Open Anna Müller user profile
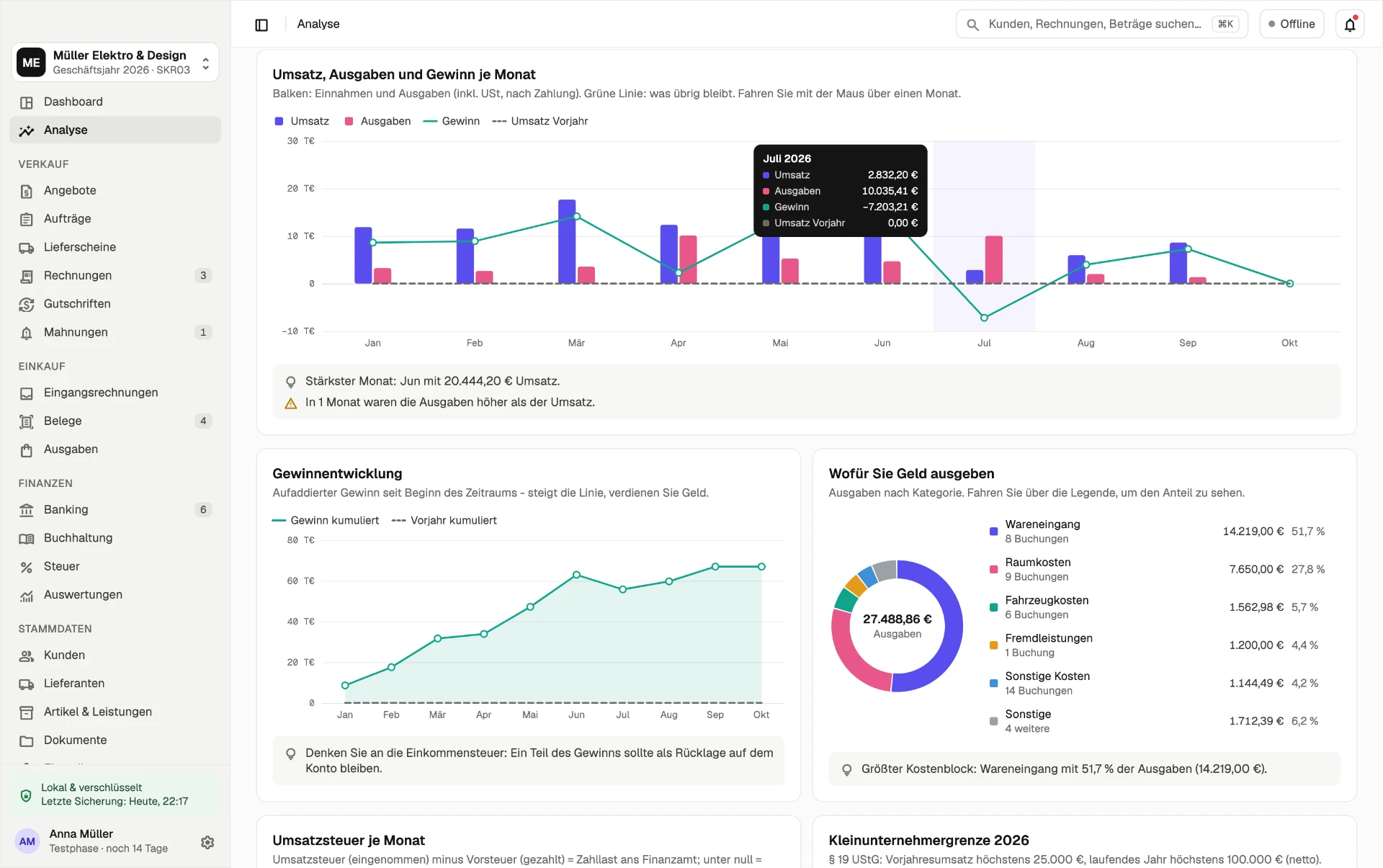Screen dimensions: 1383x868 pyautogui.click(x=101, y=841)
